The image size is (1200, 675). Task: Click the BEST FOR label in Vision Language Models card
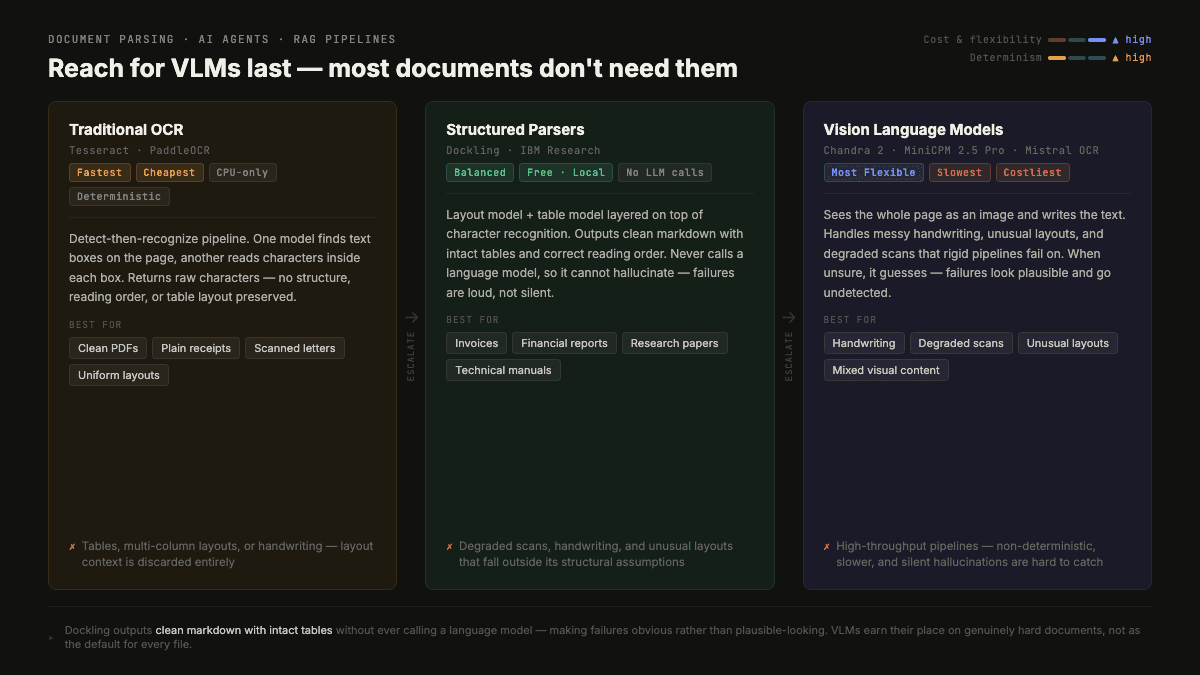point(850,320)
